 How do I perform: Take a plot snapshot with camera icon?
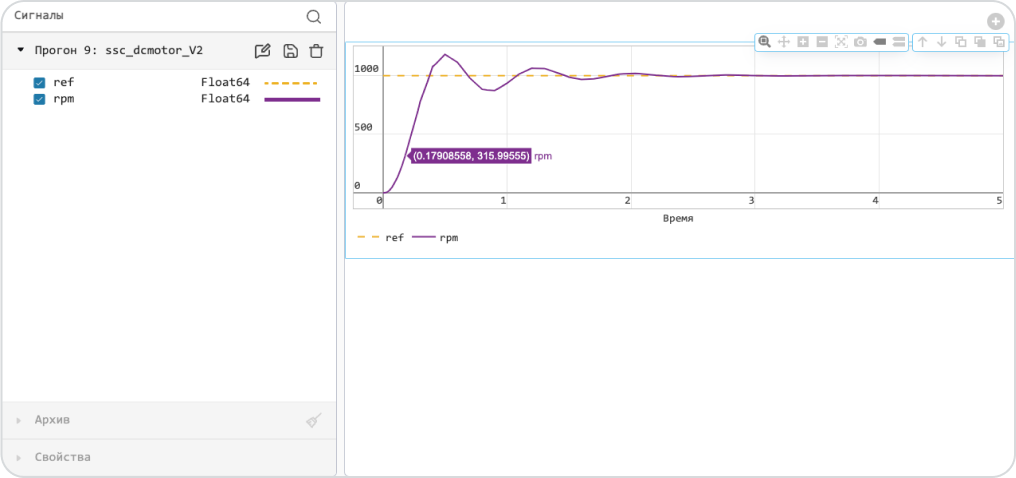click(860, 42)
